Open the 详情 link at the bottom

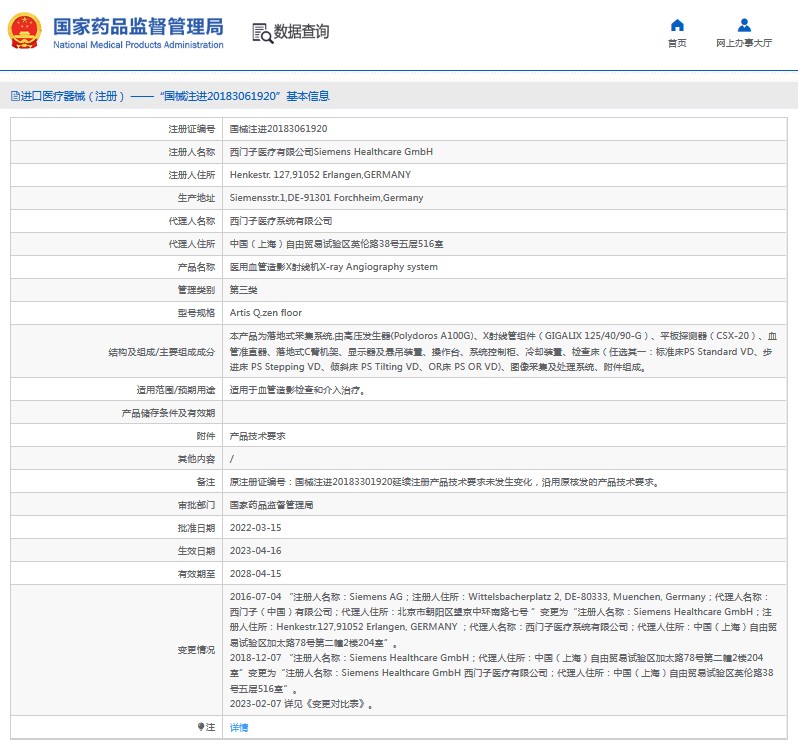238,727
